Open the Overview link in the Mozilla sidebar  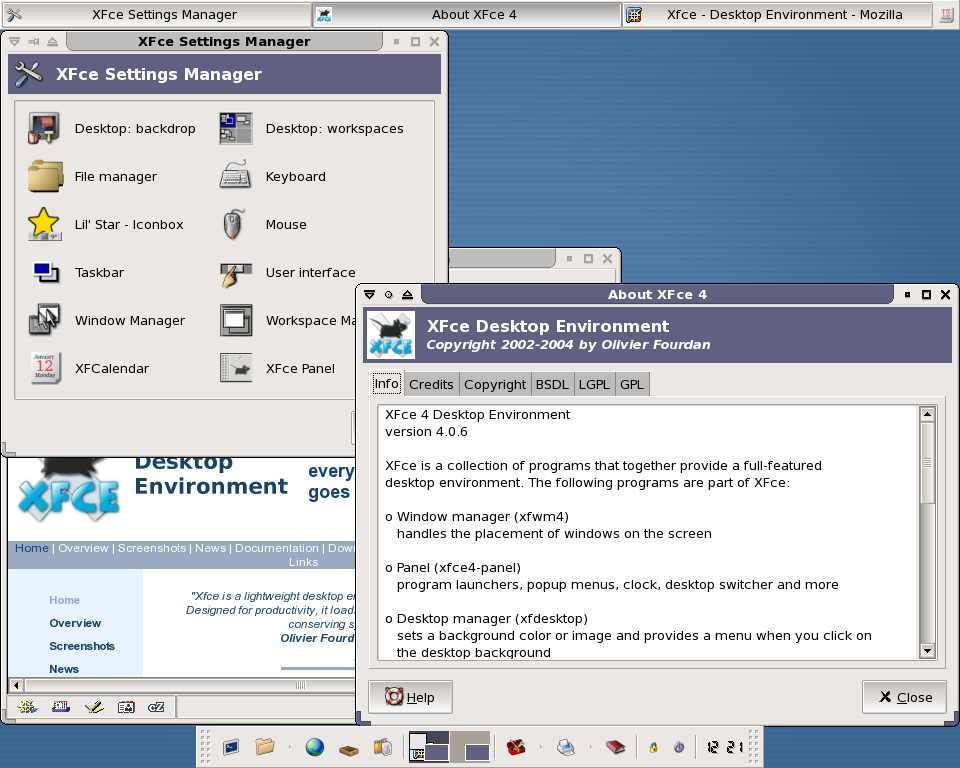pyautogui.click(x=75, y=623)
